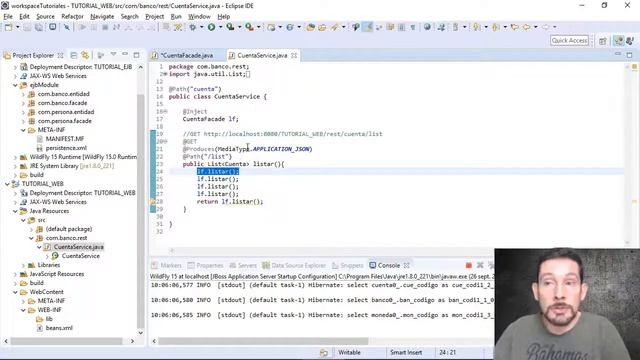Screen dimensions: 640x360
Task: Open the dropdown arrow next to Run
Action: [x=220, y=27]
